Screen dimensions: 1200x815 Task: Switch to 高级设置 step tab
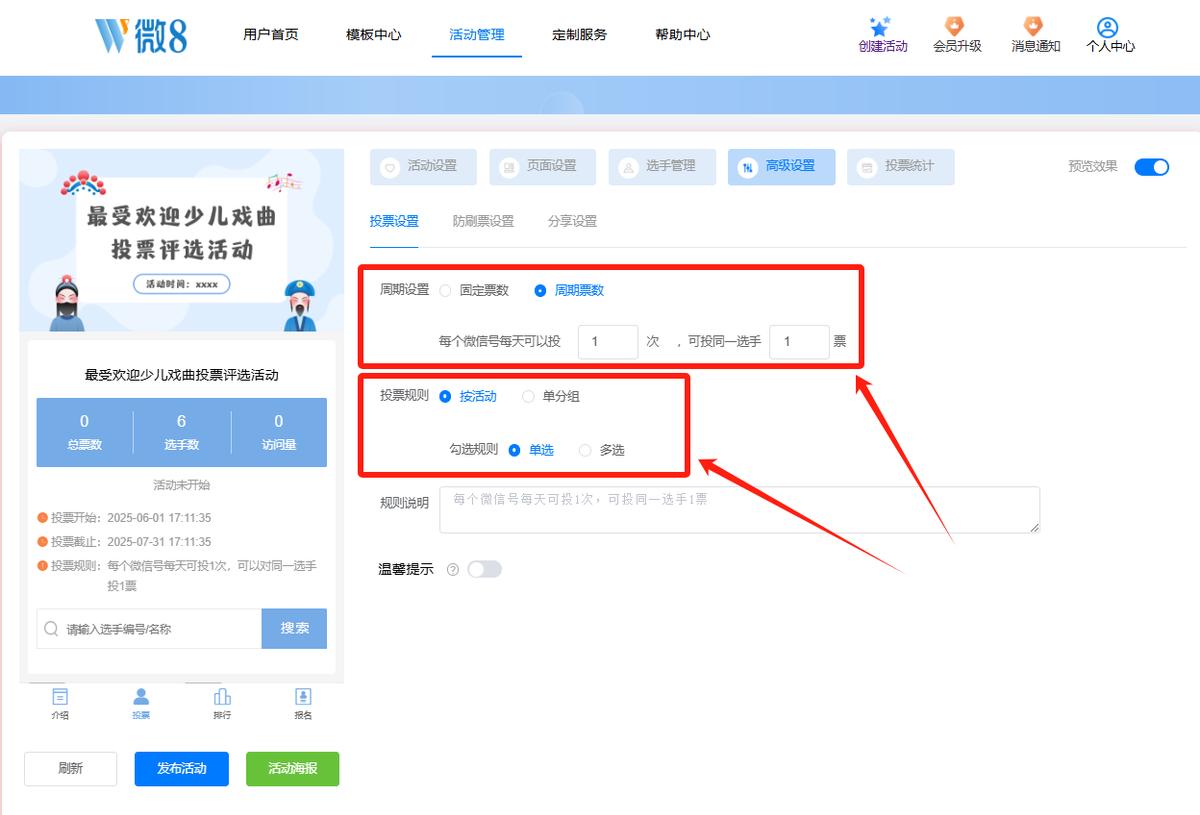[782, 167]
